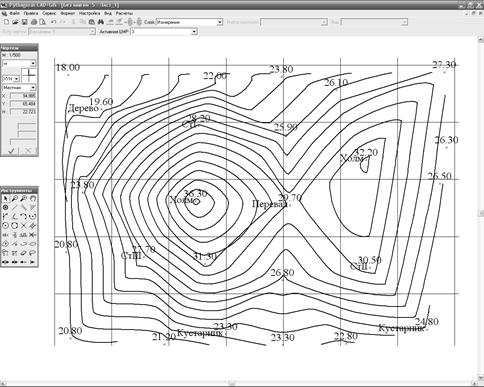
Task: Click the Y coordinate field
Action: pyautogui.click(x=23, y=104)
